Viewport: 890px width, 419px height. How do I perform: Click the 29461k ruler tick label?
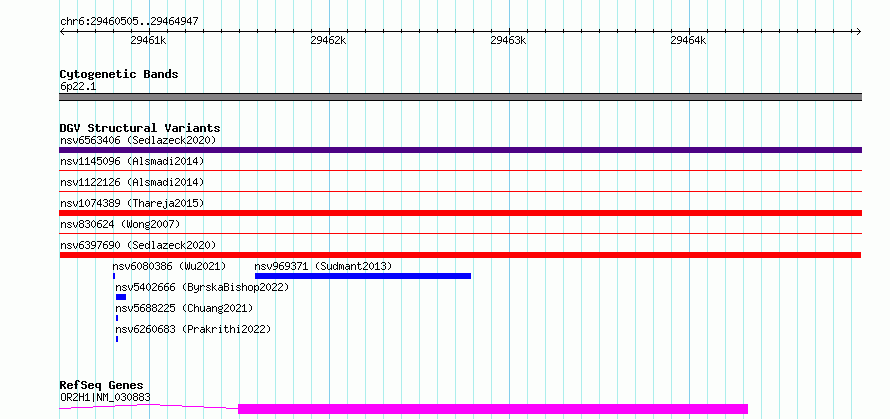(148, 40)
